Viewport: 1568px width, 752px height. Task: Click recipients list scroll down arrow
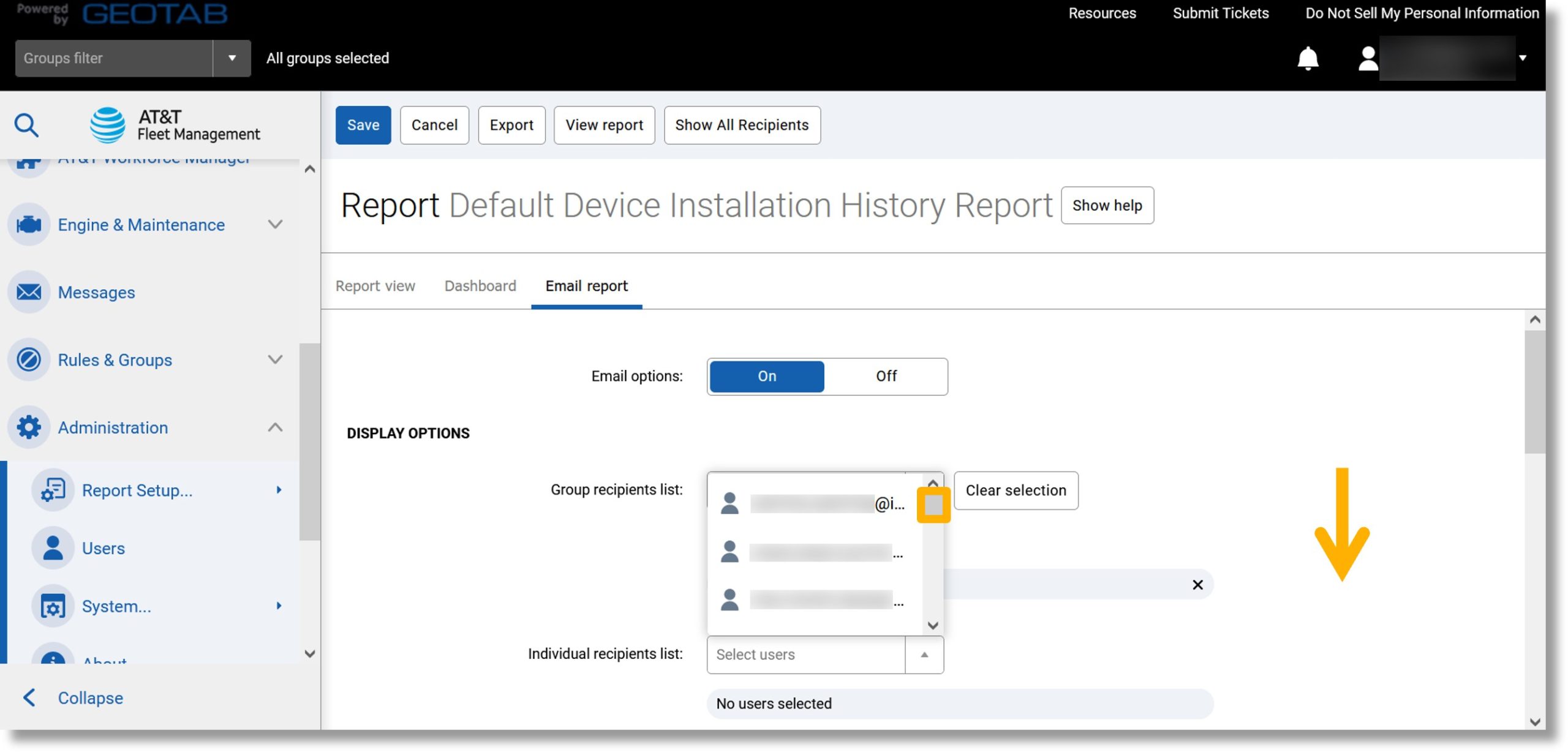click(933, 625)
